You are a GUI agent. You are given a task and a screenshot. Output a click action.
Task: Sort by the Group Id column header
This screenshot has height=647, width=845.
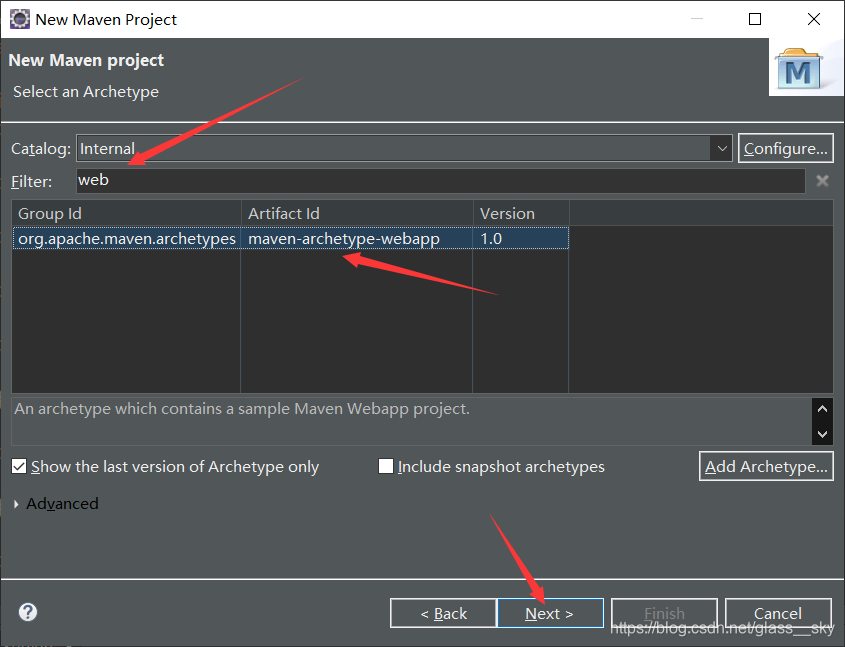point(127,213)
